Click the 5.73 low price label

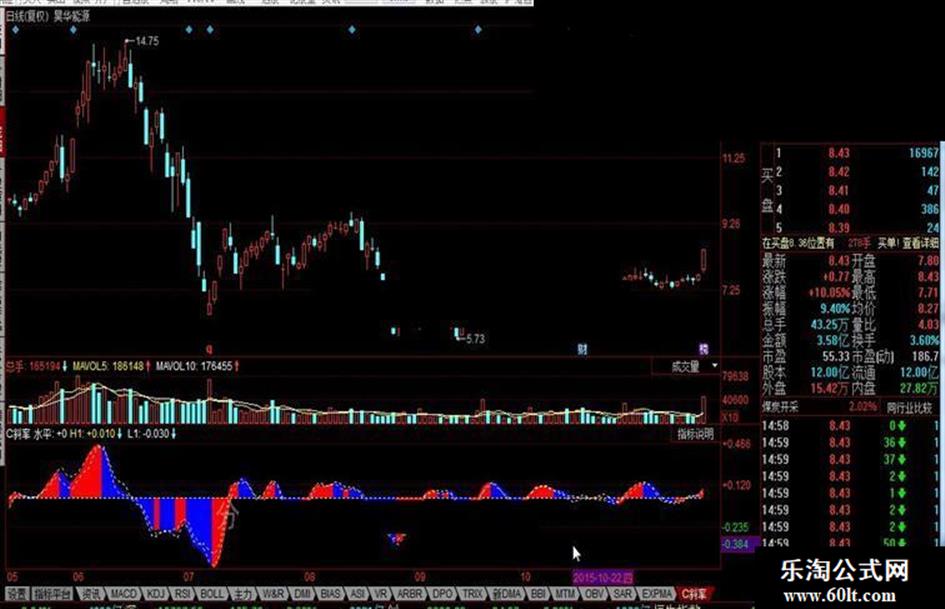(x=475, y=339)
